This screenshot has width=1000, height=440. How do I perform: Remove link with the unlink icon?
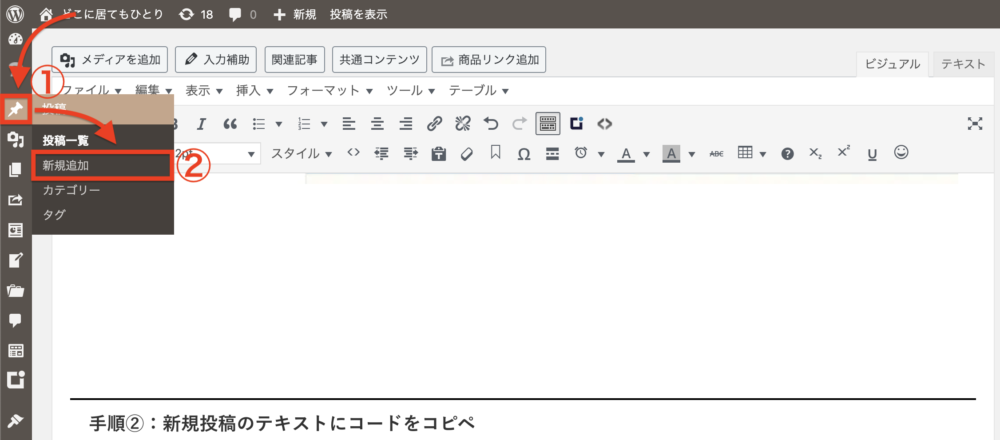pos(462,124)
